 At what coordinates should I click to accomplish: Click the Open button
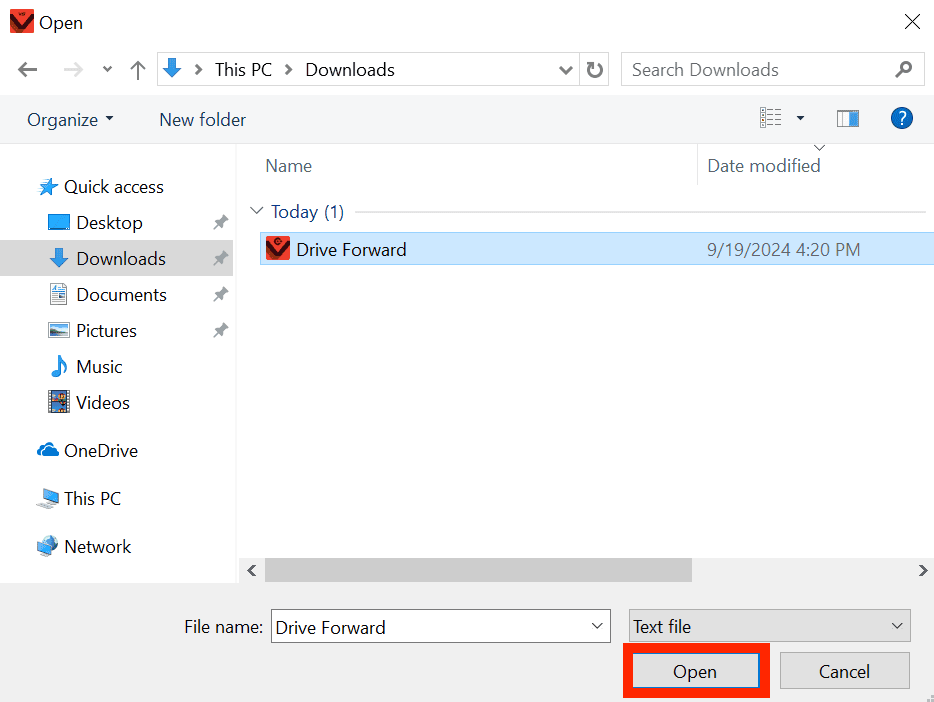(695, 671)
